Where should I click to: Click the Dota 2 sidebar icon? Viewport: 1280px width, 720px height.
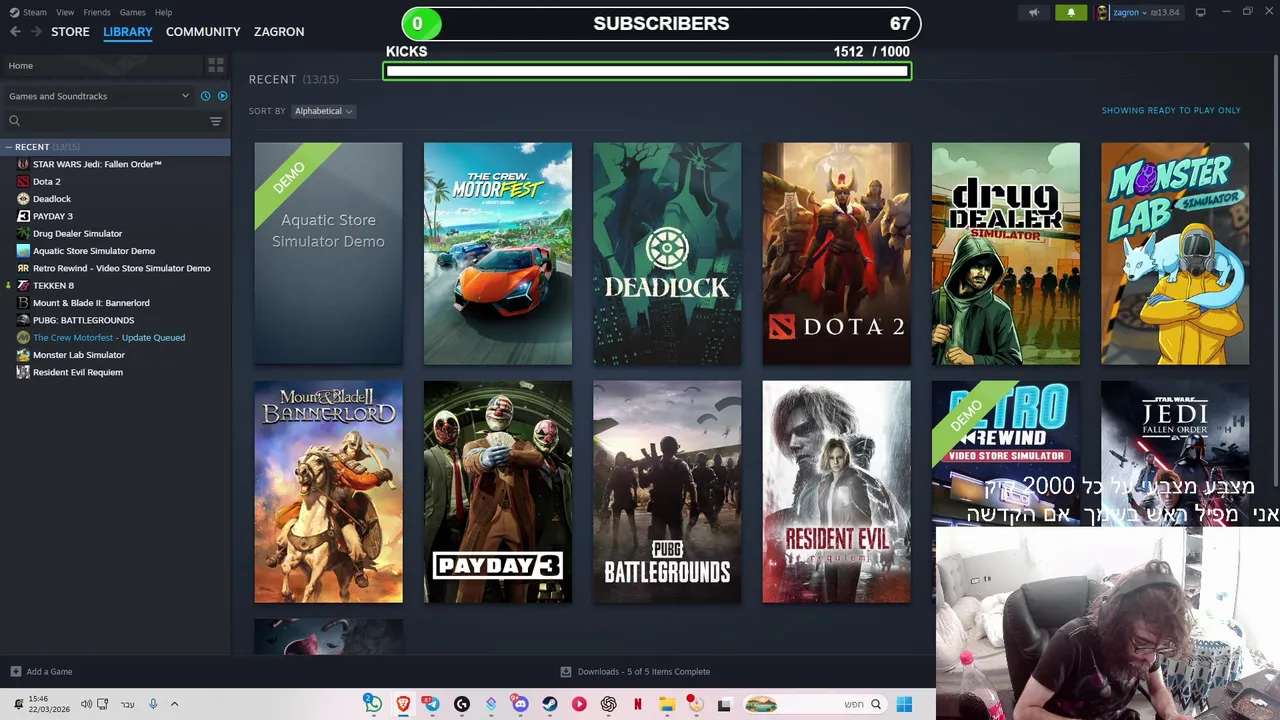(23, 181)
